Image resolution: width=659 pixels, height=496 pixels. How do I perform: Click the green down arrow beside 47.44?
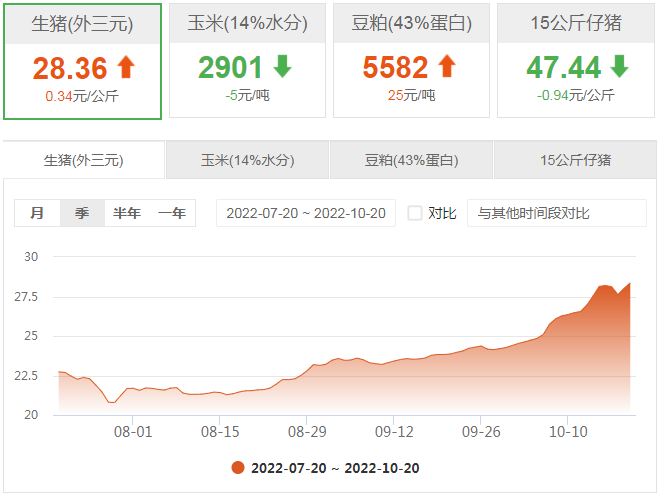pyautogui.click(x=619, y=66)
